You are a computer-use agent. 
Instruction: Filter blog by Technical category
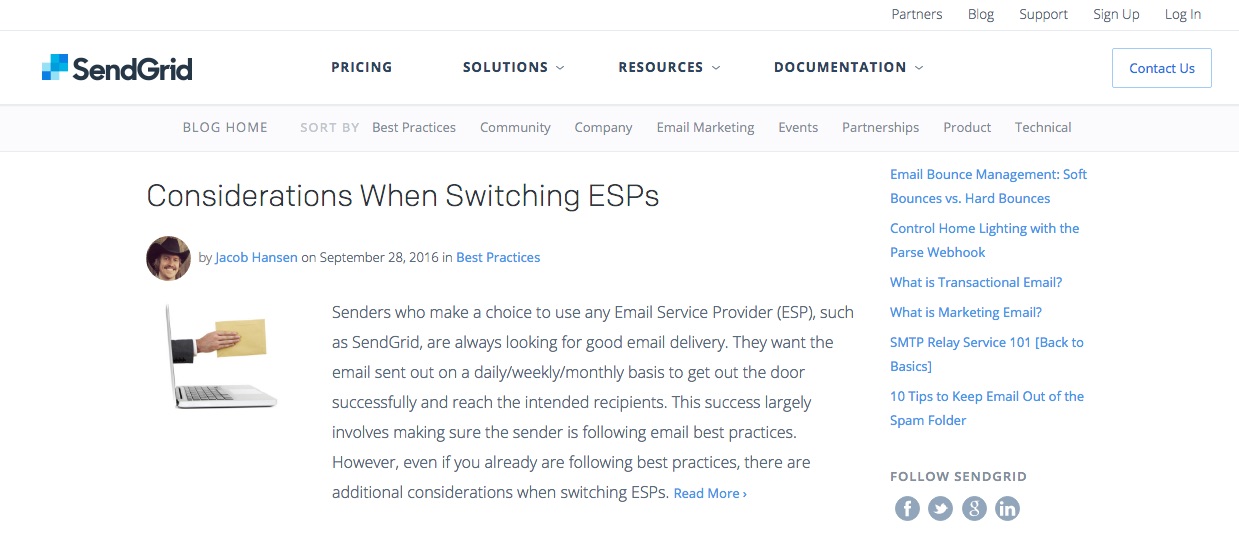click(1043, 128)
